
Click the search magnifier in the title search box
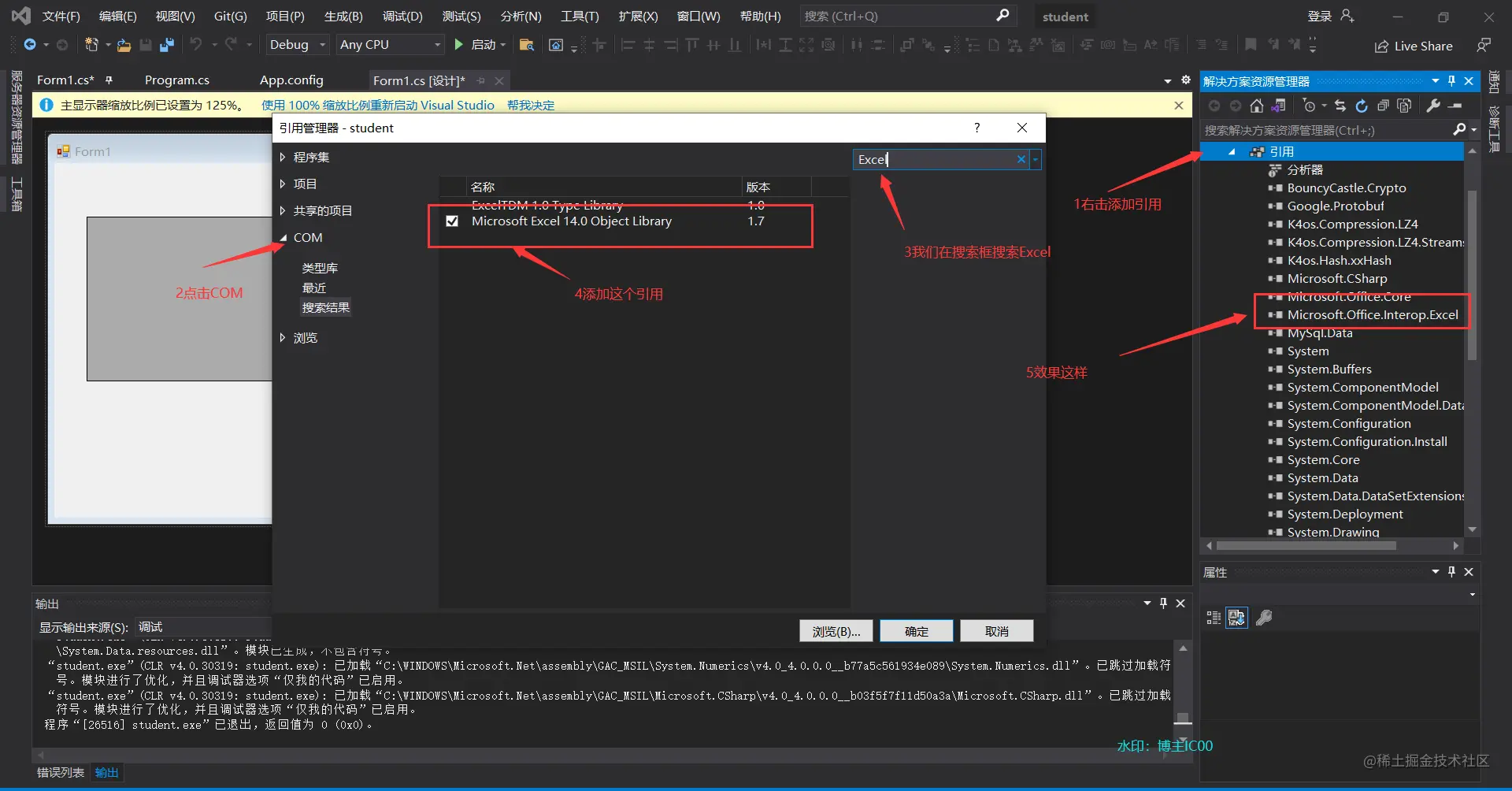[x=1002, y=16]
